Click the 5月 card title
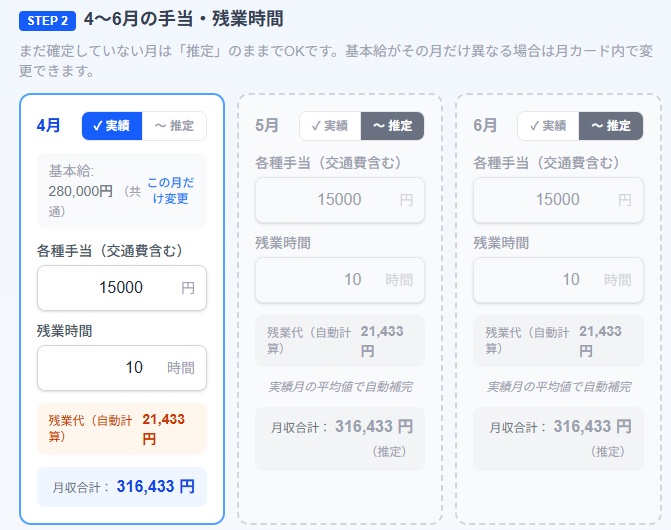This screenshot has height=530, width=671. tap(267, 126)
